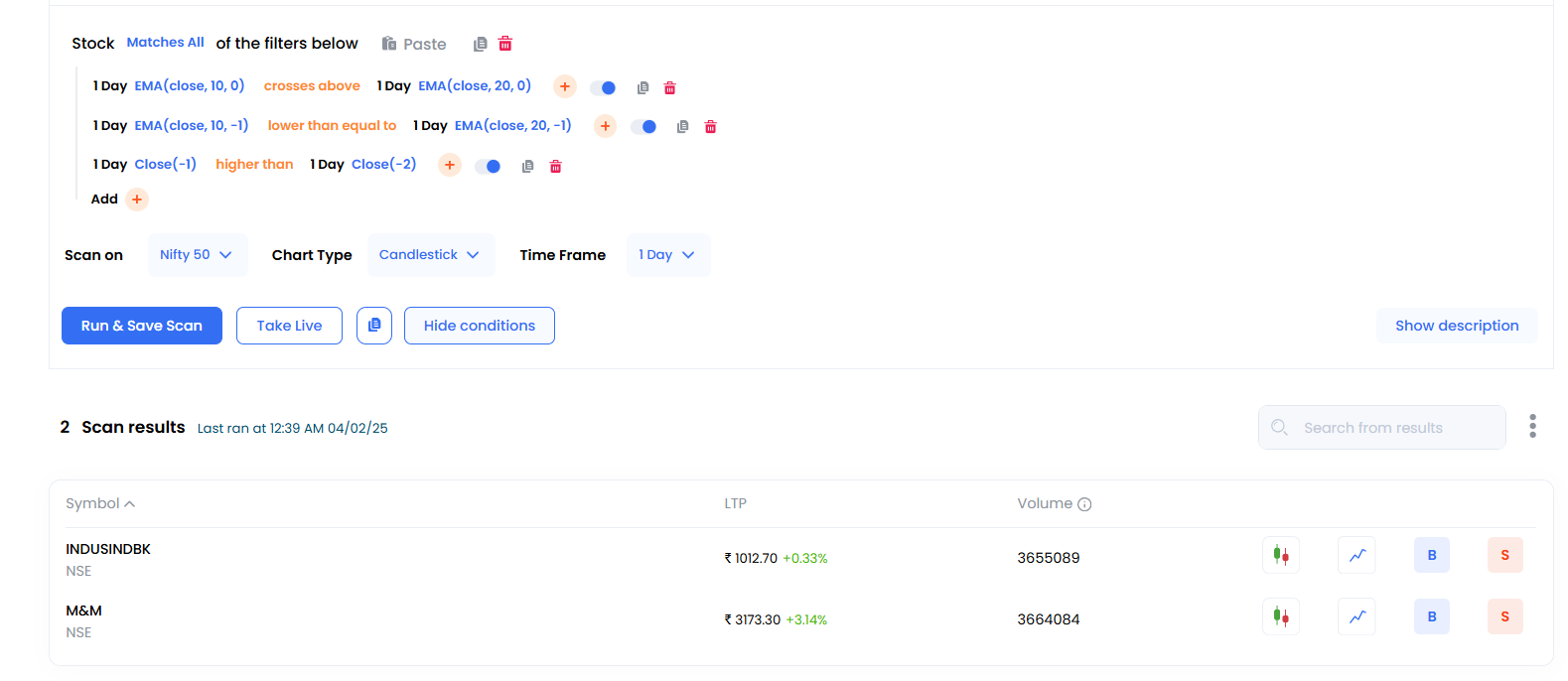Image resolution: width=1568 pixels, height=681 pixels.
Task: Click Show description button
Action: [x=1457, y=326]
